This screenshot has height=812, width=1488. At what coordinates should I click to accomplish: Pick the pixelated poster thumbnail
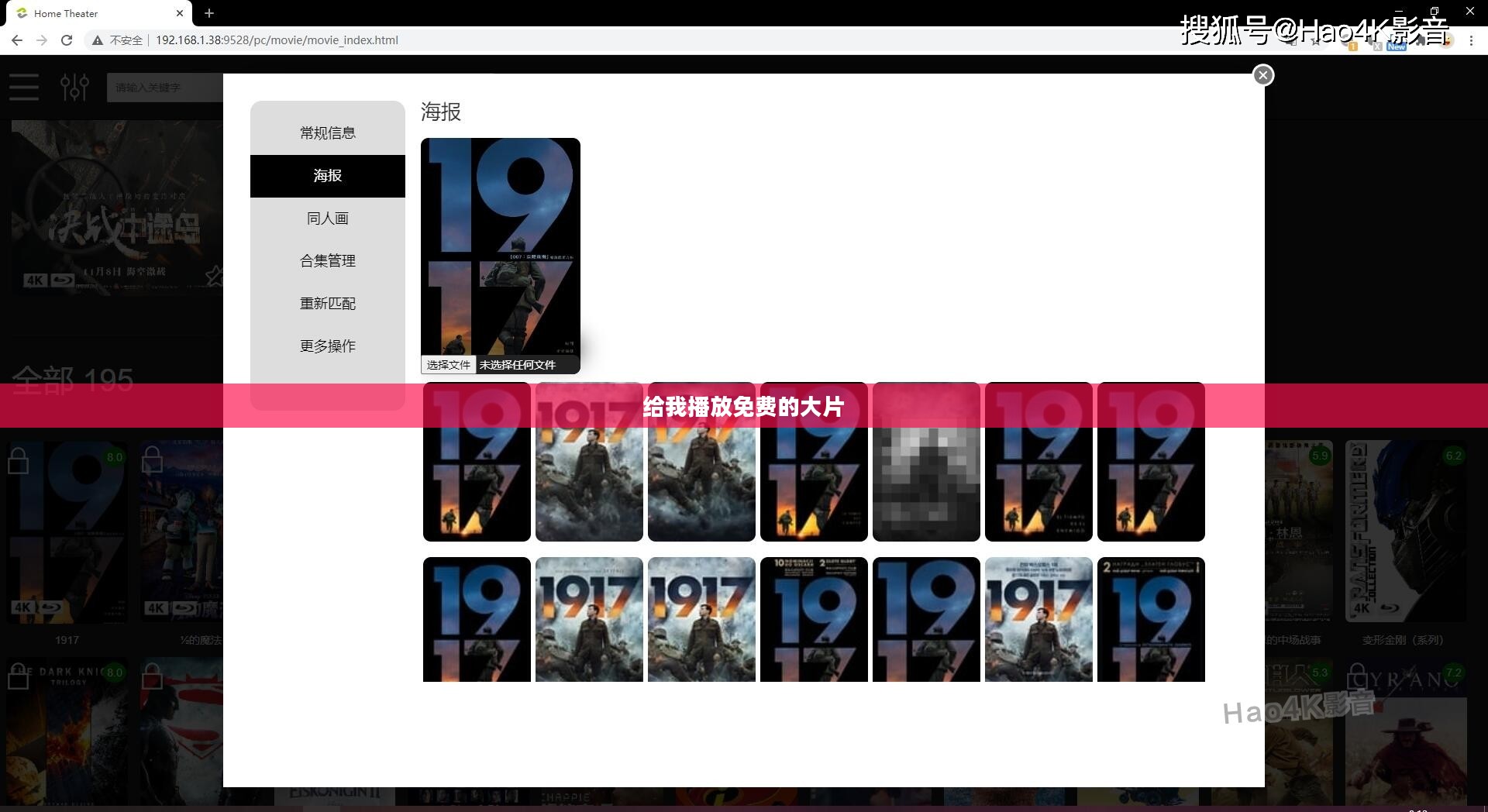coord(926,462)
